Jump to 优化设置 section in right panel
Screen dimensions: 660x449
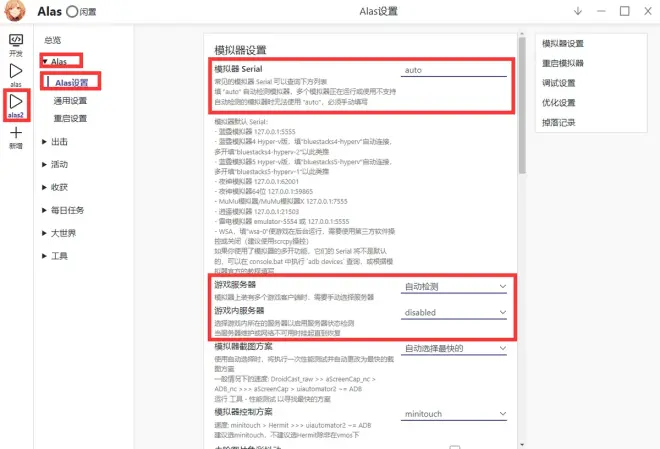tap(559, 103)
